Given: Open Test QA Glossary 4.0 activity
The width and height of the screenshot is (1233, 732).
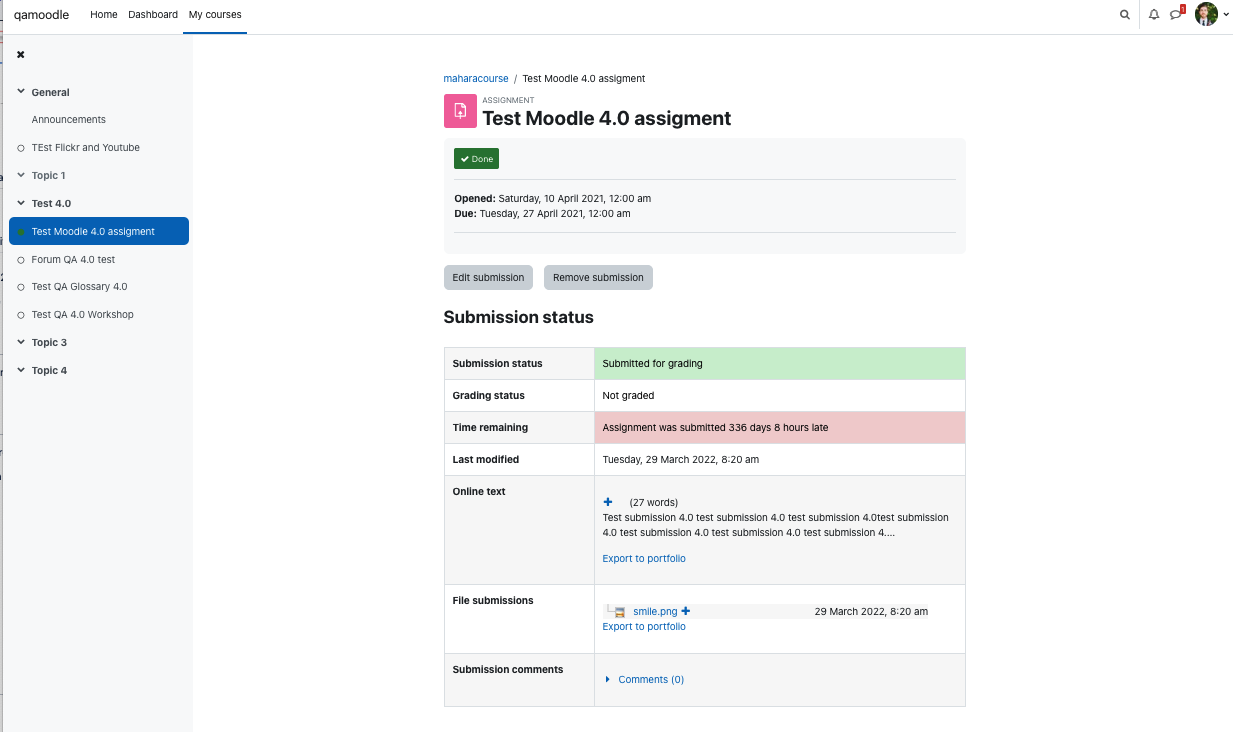Looking at the screenshot, I should tap(79, 287).
